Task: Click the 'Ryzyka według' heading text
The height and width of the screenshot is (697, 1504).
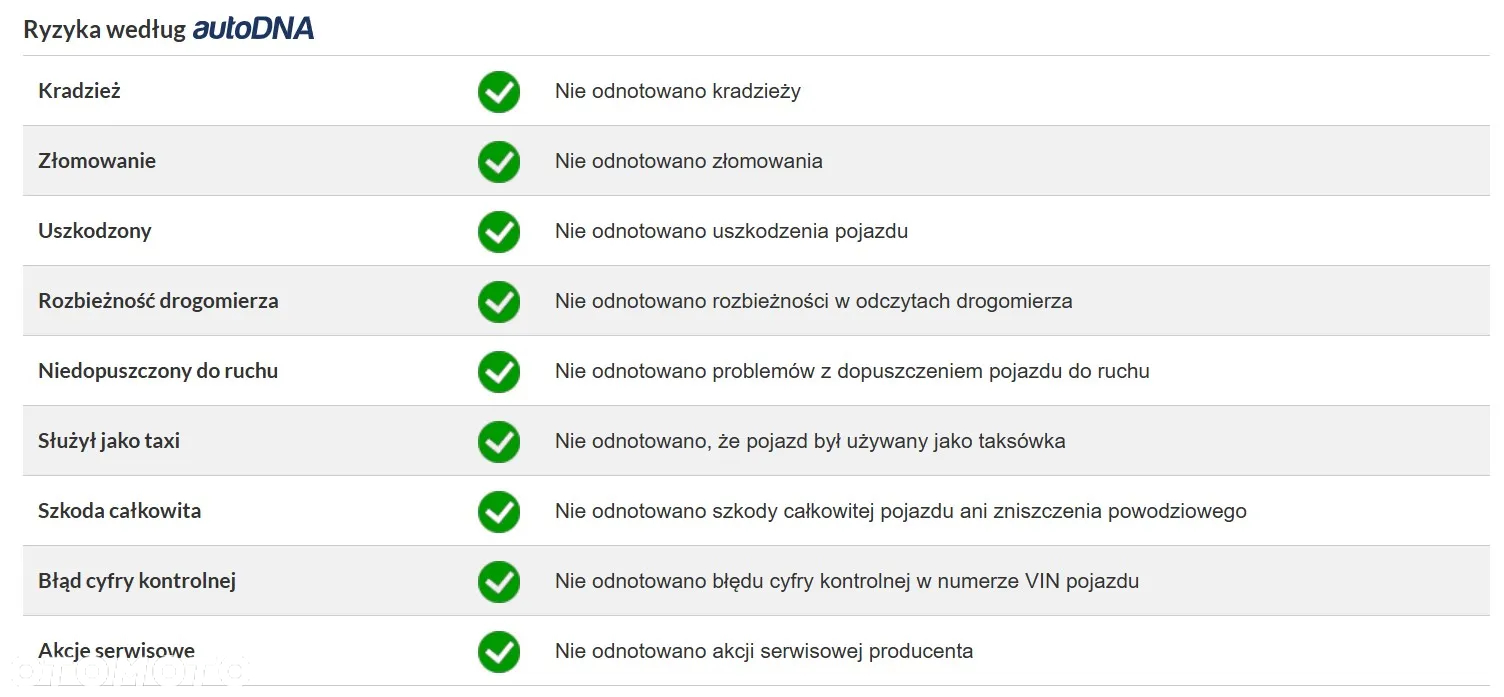Action: click(x=105, y=30)
